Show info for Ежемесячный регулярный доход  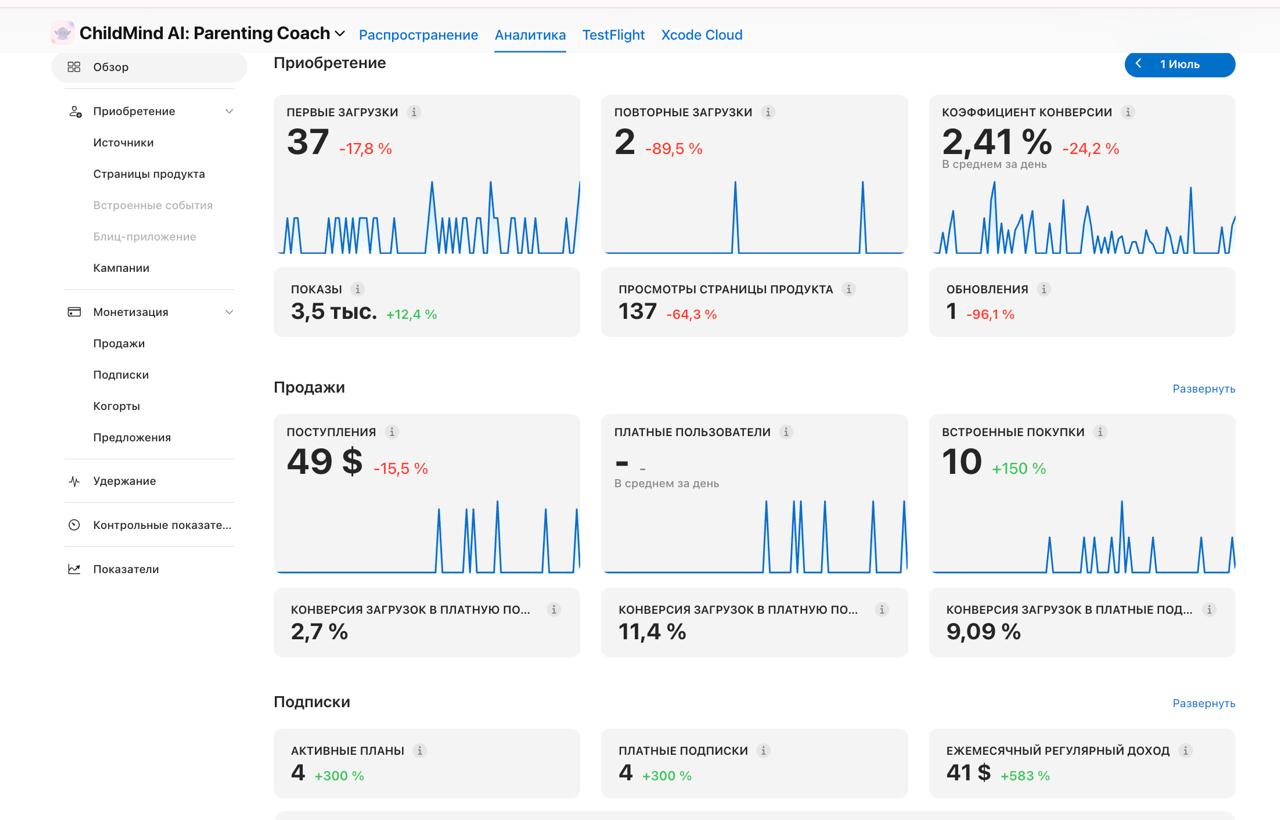tap(1185, 750)
